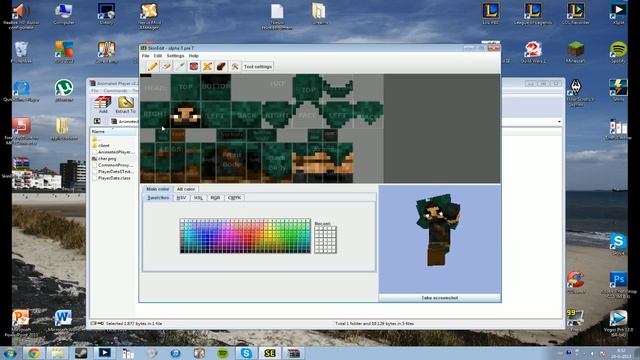Switch to the Alt color tab
Image resolution: width=640 pixels, height=360 pixels.
tap(186, 189)
